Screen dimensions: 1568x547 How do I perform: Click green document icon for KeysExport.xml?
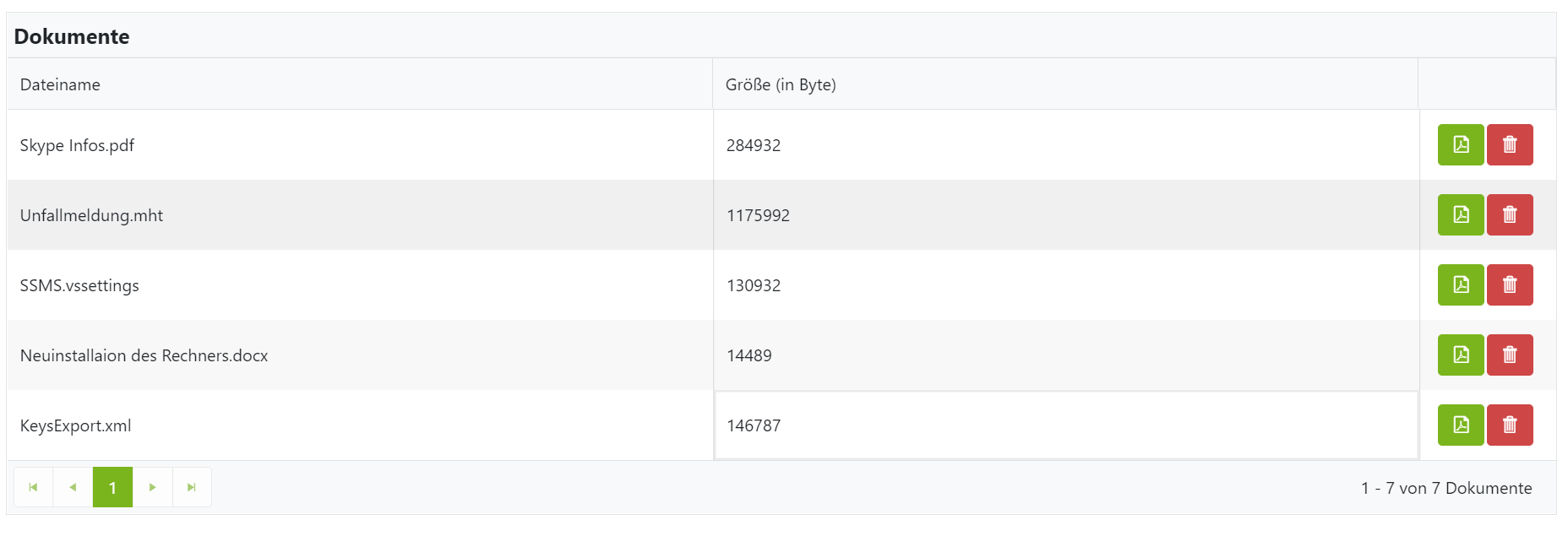tap(1461, 425)
